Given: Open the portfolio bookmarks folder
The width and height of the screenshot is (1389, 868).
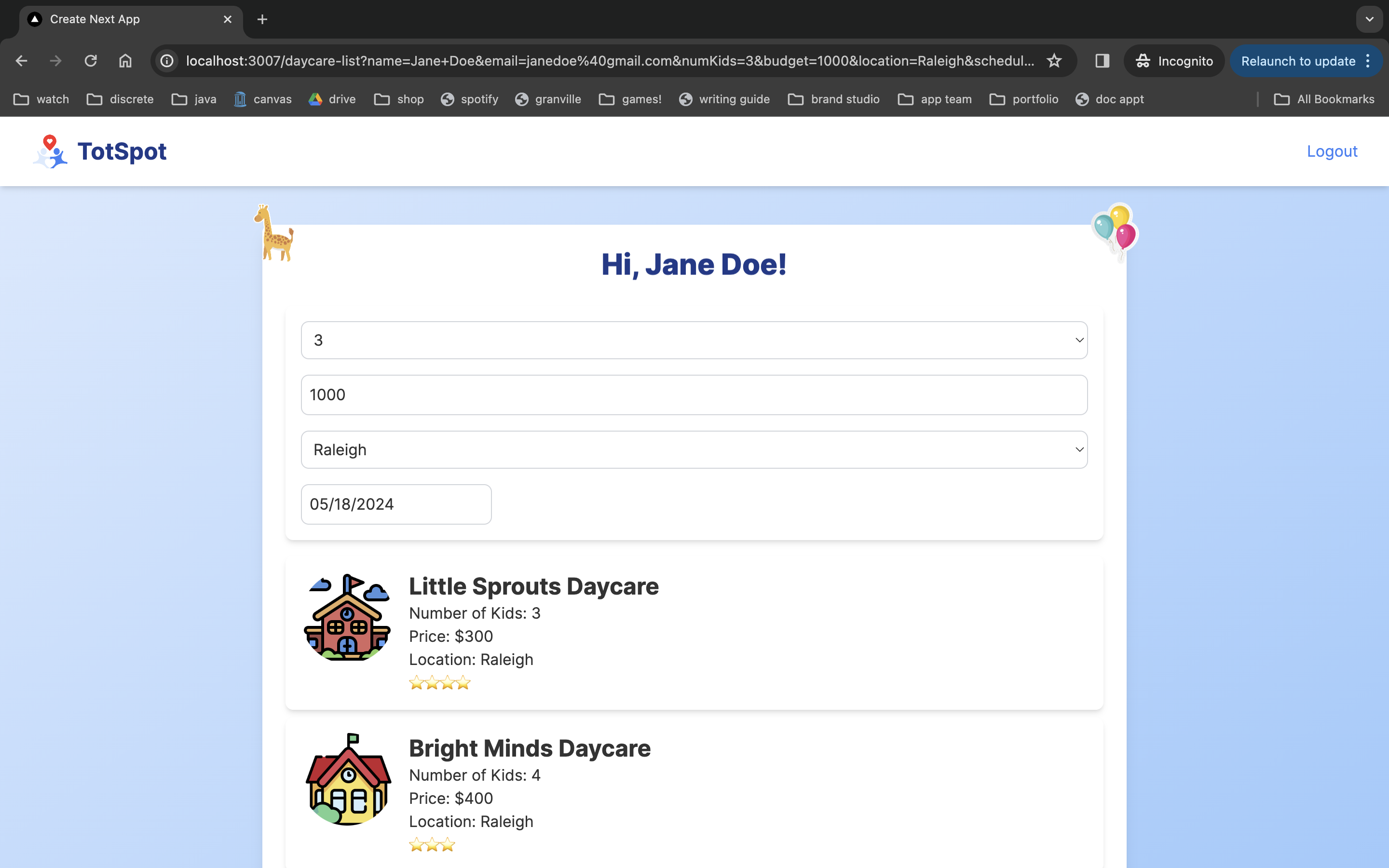Looking at the screenshot, I should (x=1024, y=99).
